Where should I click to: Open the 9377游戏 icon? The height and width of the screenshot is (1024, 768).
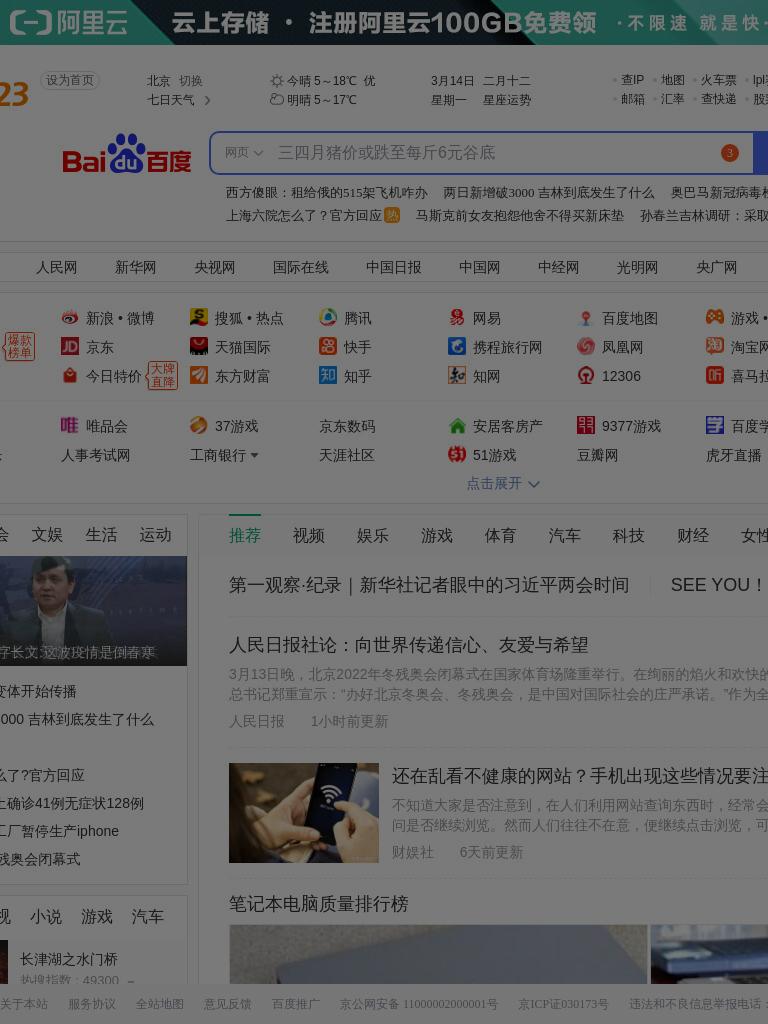coord(586,425)
